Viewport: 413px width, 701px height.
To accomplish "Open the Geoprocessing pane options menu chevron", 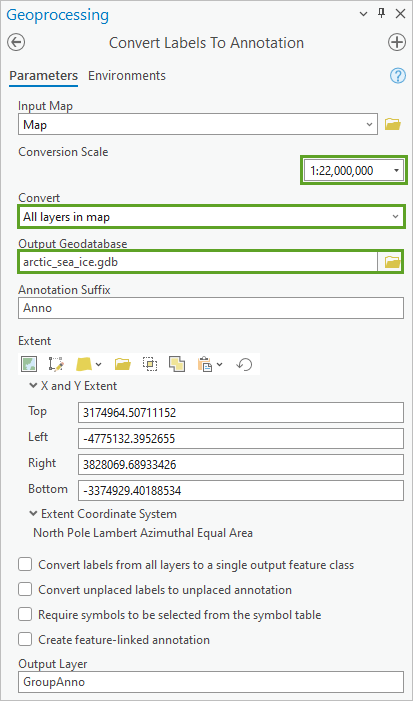I will (363, 14).
